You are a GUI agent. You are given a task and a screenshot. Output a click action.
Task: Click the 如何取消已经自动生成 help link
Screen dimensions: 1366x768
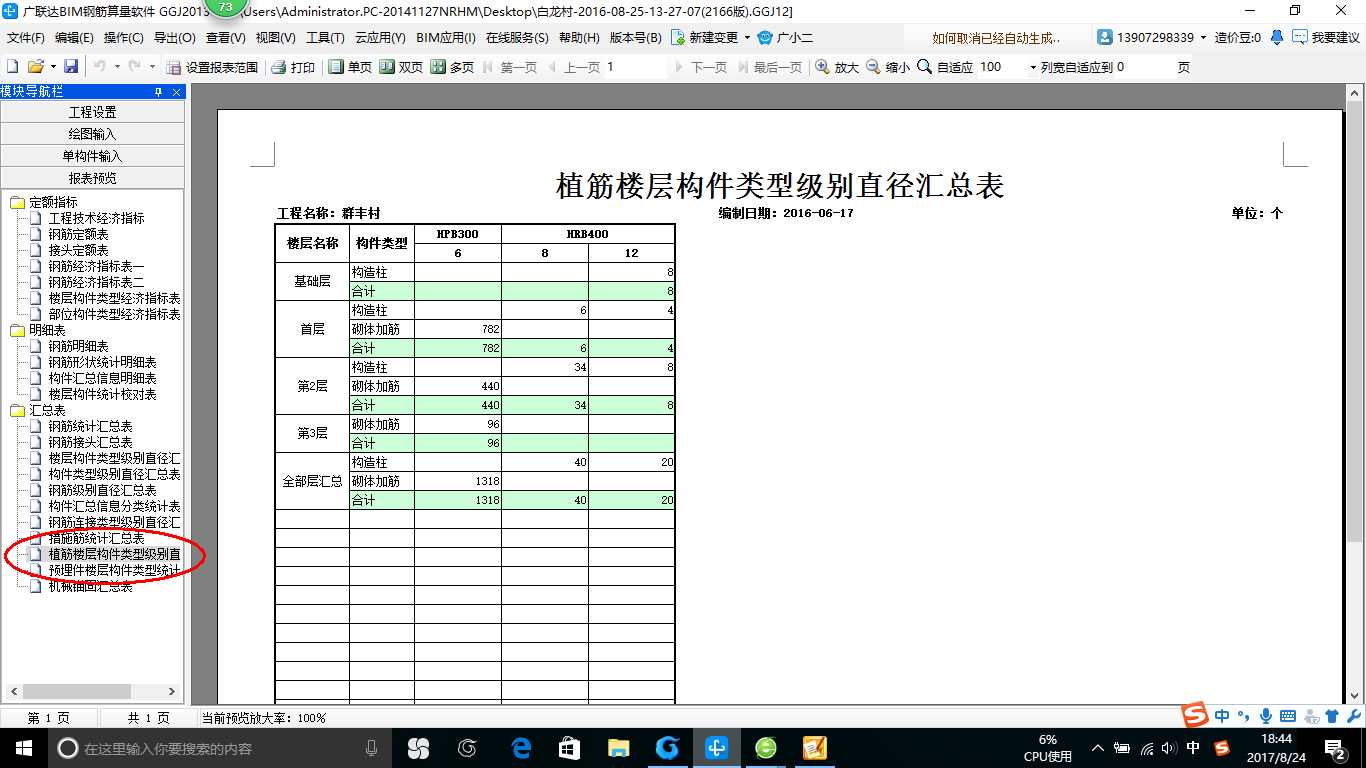point(995,38)
